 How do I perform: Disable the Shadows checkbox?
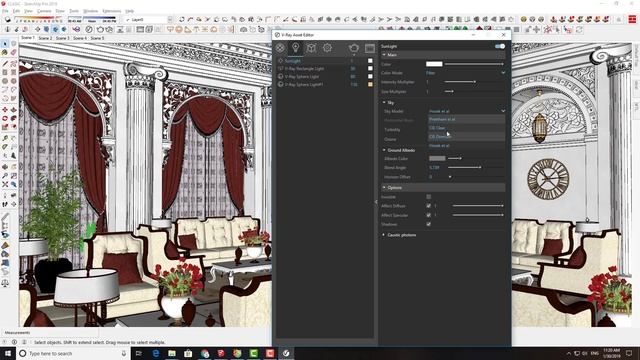[429, 224]
